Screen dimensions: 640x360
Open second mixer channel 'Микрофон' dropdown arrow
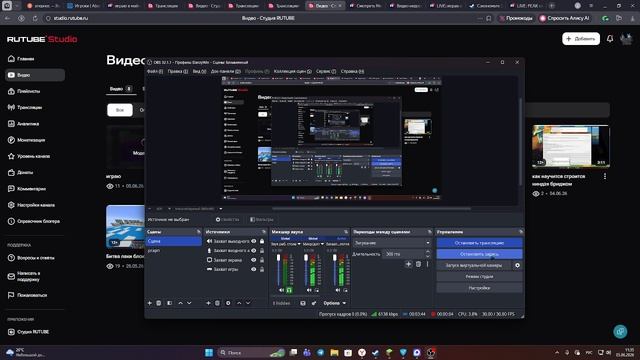(x=322, y=244)
